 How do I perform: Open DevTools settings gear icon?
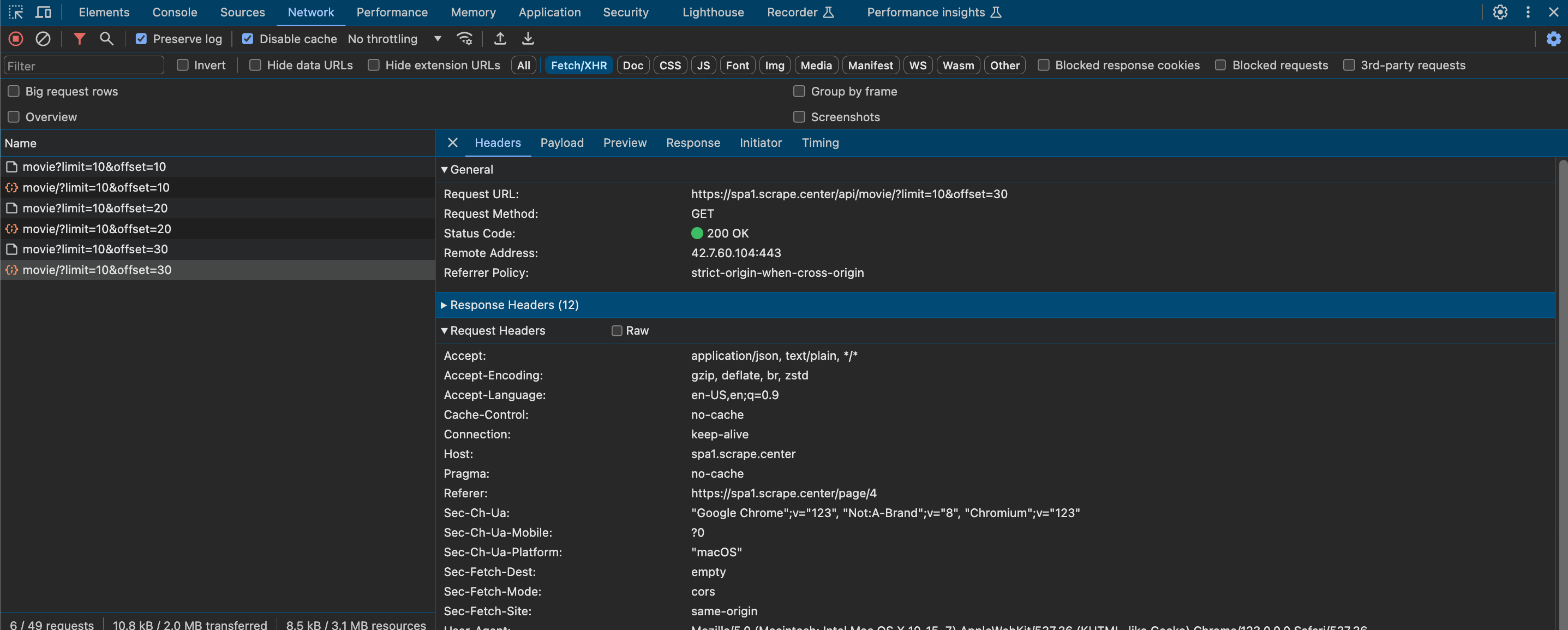tap(1500, 12)
